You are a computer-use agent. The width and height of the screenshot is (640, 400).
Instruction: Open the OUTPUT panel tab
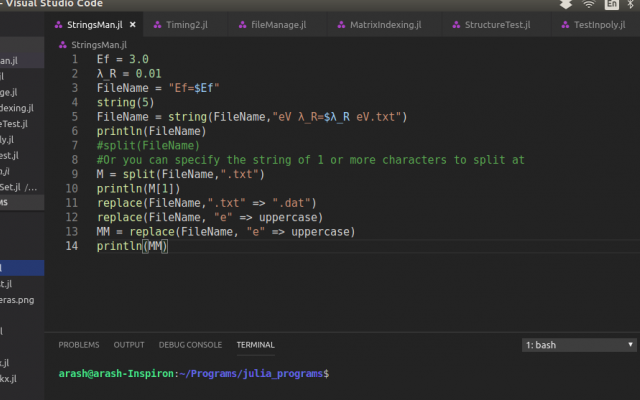click(129, 345)
